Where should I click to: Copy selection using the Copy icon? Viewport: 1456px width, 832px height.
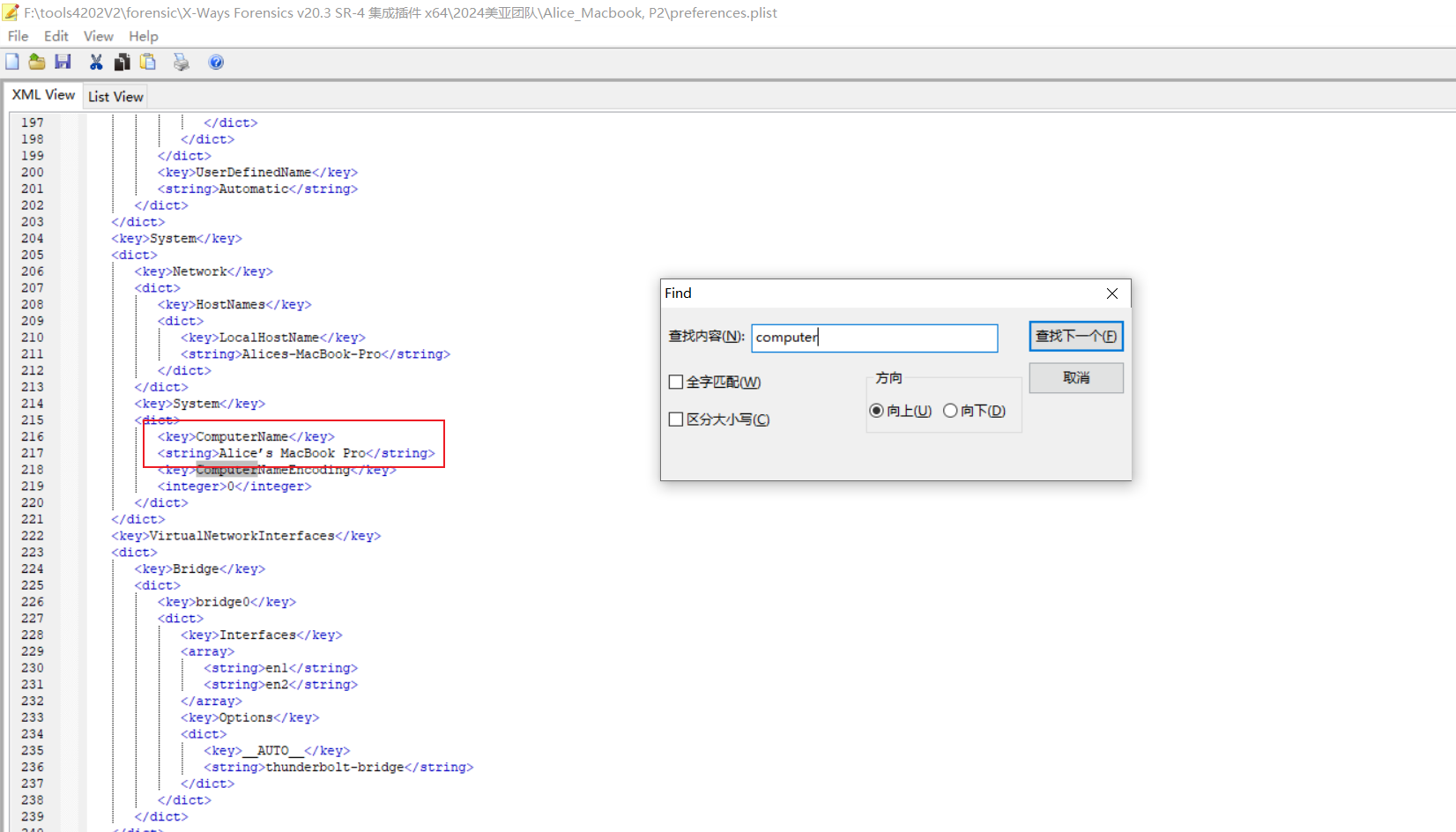[x=123, y=62]
